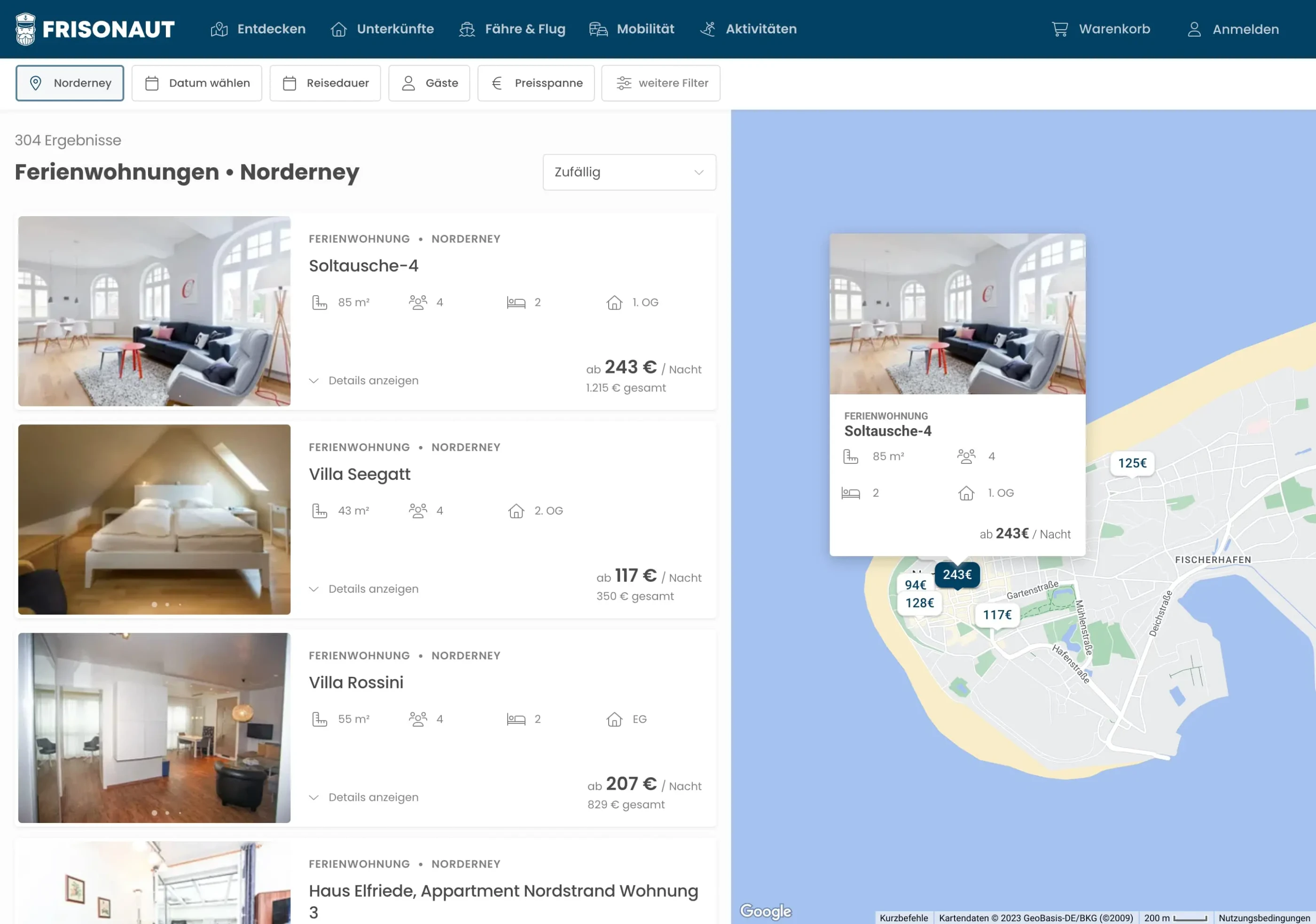Image resolution: width=1316 pixels, height=924 pixels.
Task: Click the Frisonaut captain logo icon
Action: [x=25, y=29]
